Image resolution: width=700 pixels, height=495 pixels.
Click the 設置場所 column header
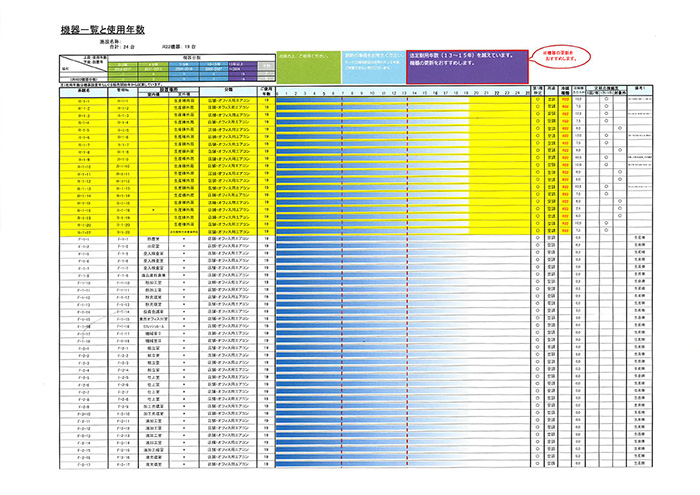coord(168,89)
